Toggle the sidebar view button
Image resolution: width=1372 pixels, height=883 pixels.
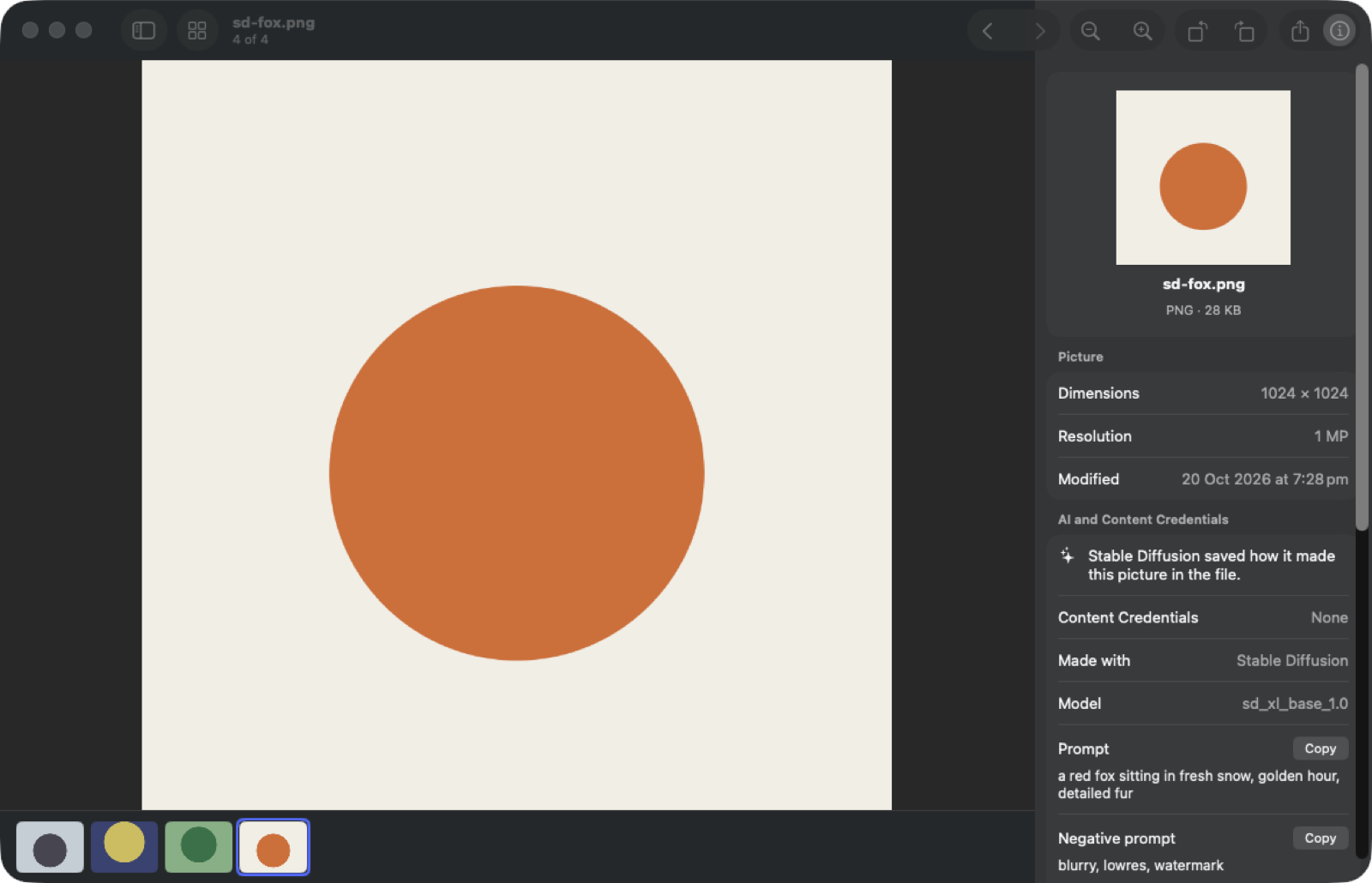point(143,31)
